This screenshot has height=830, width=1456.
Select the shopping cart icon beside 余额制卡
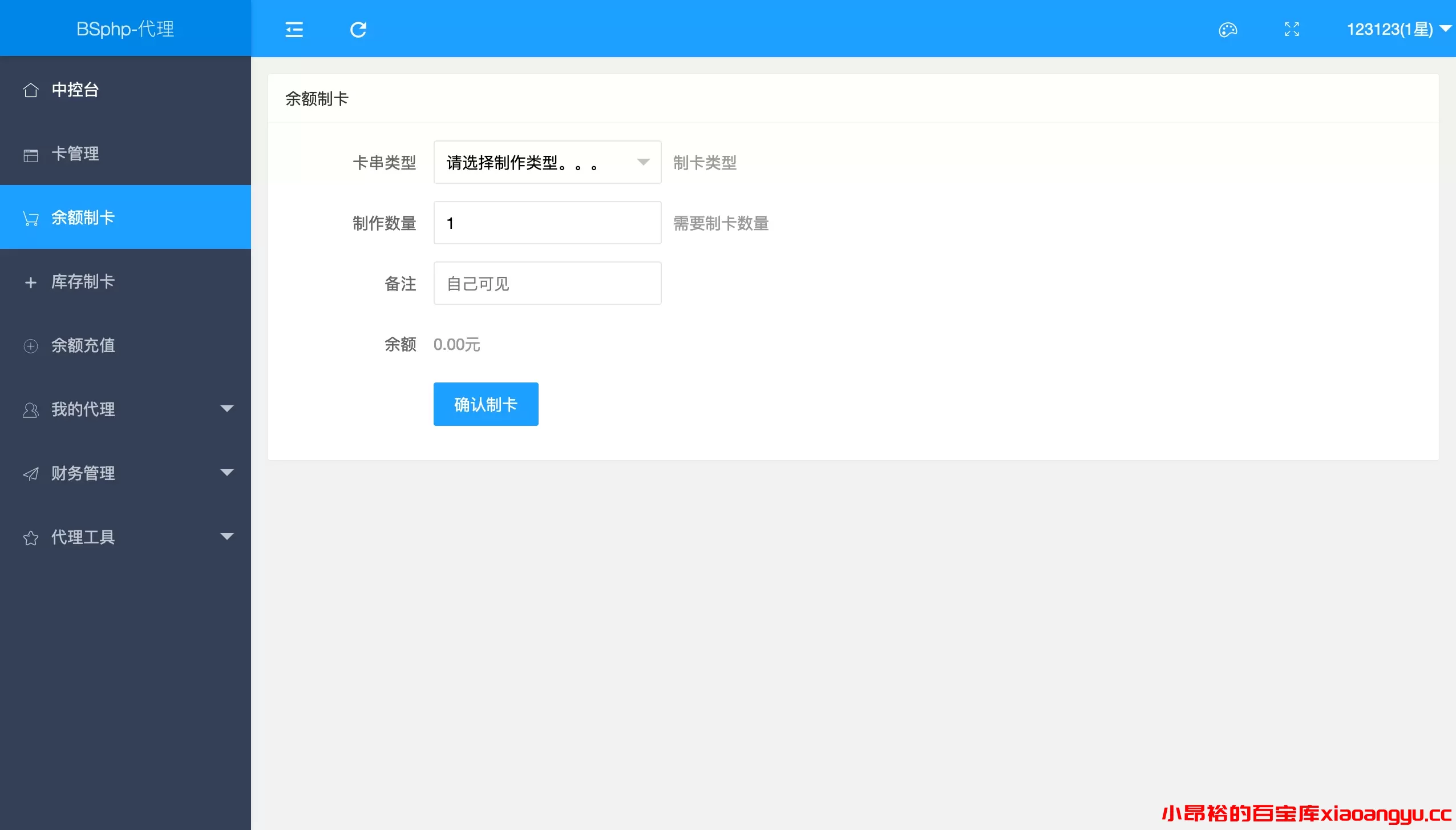(x=31, y=217)
